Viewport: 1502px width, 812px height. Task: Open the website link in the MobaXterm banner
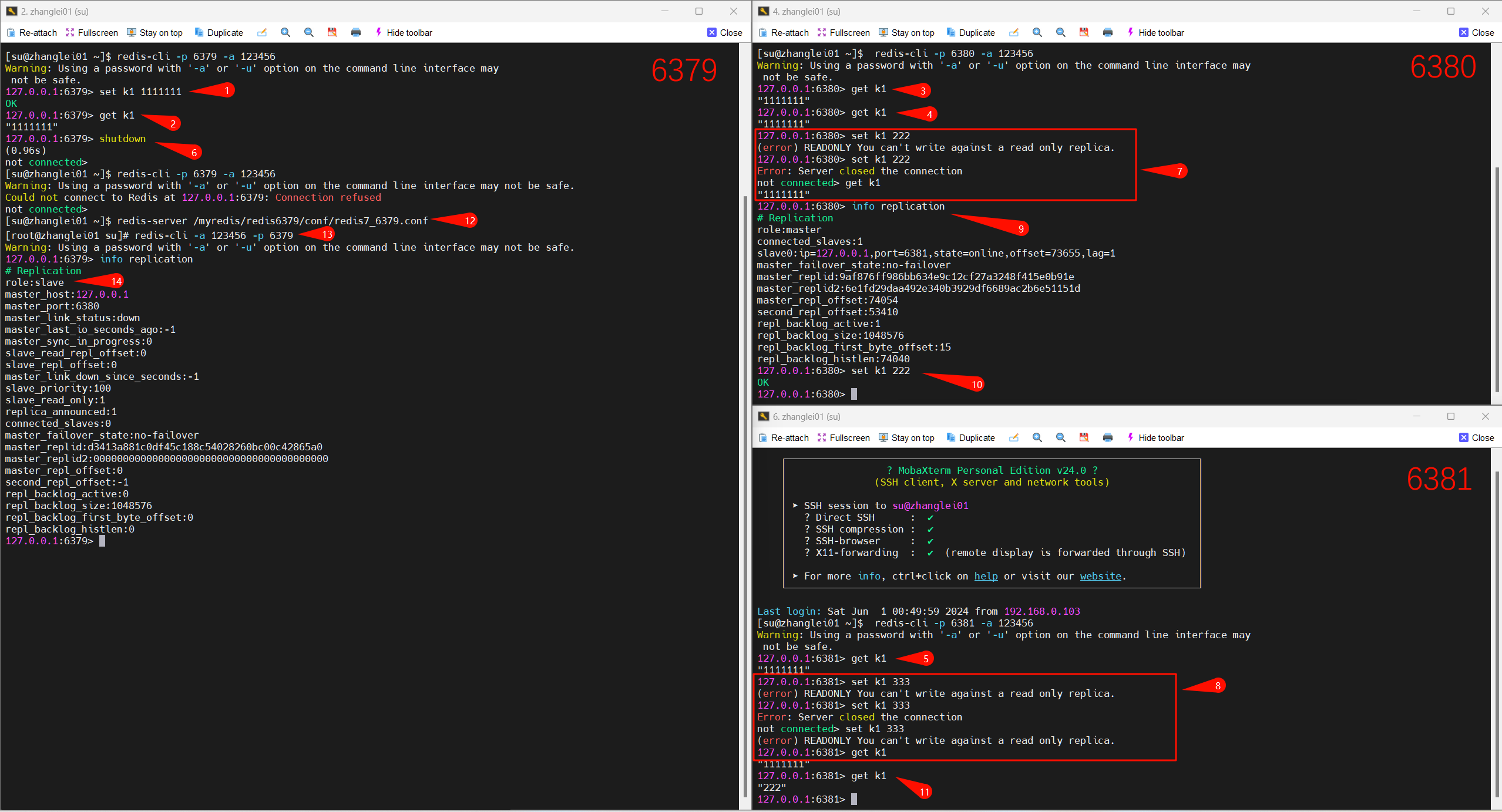tap(1100, 576)
